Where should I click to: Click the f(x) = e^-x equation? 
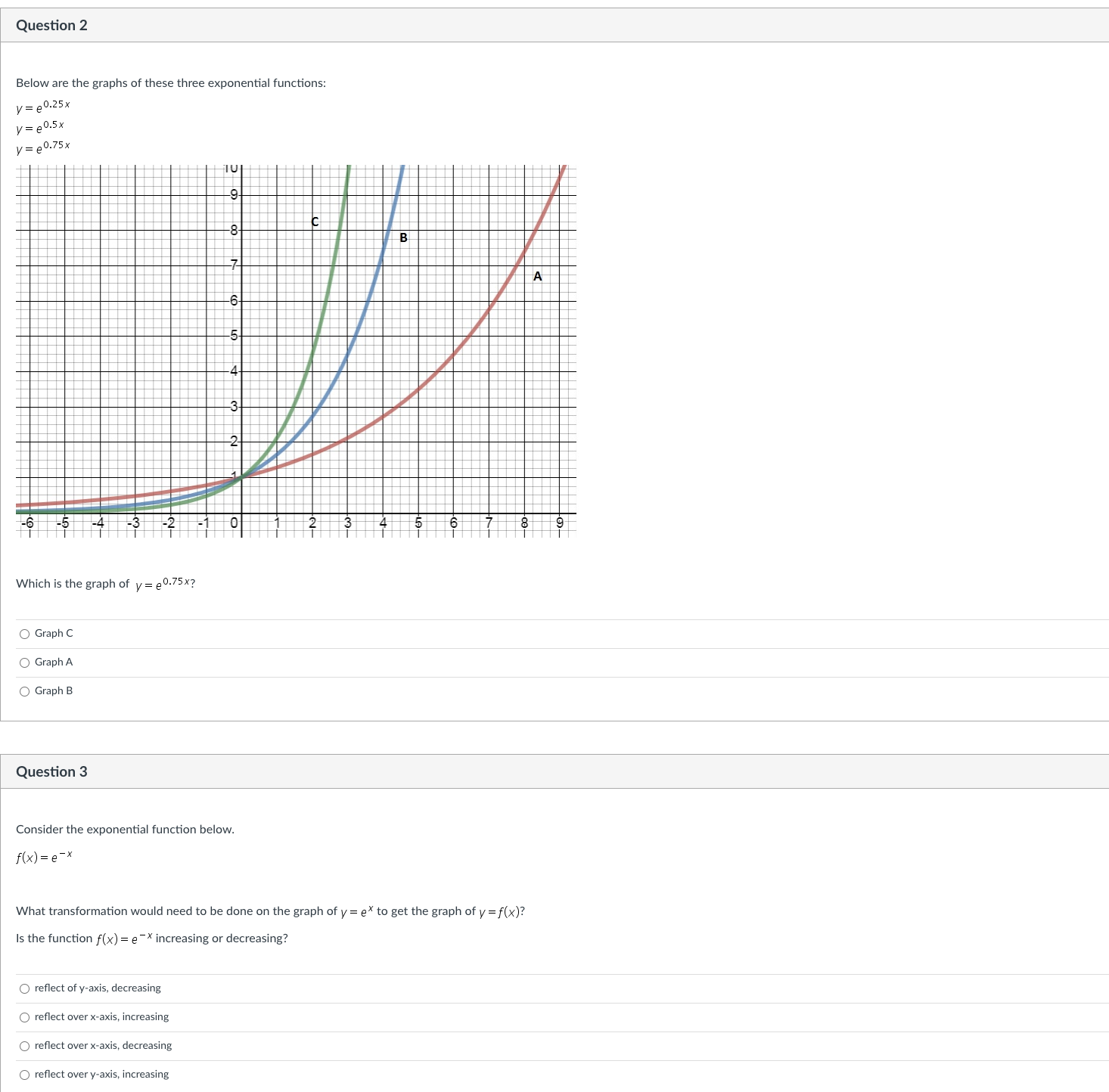pyautogui.click(x=42, y=856)
